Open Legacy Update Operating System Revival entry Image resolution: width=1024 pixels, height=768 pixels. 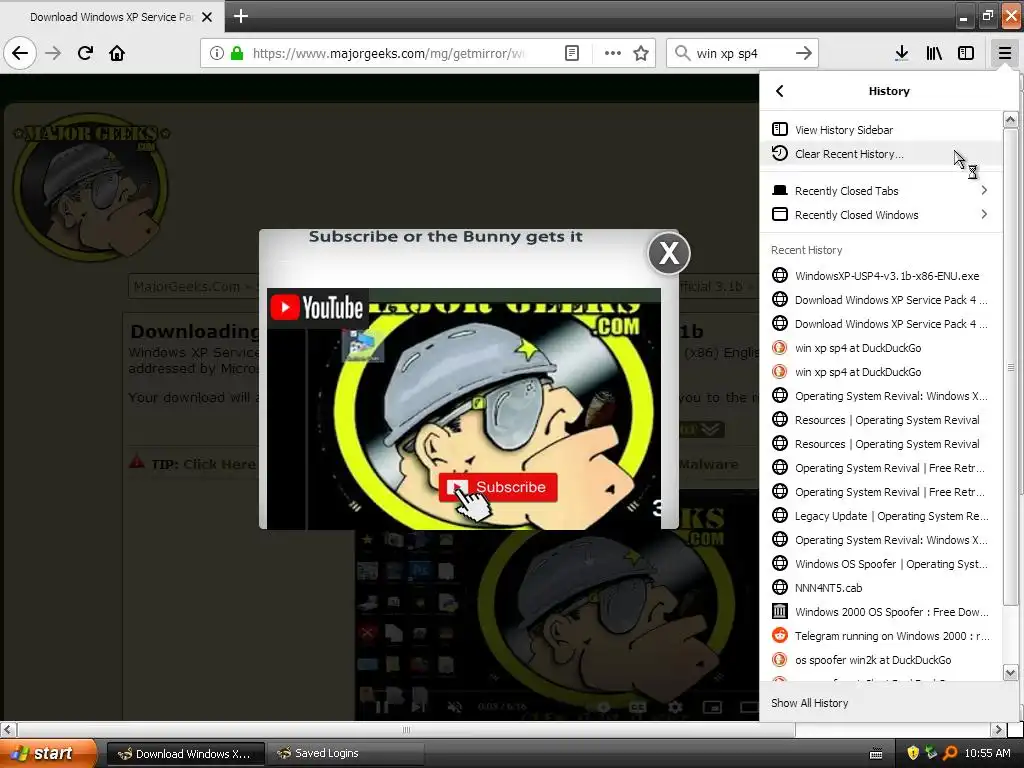coord(881,516)
